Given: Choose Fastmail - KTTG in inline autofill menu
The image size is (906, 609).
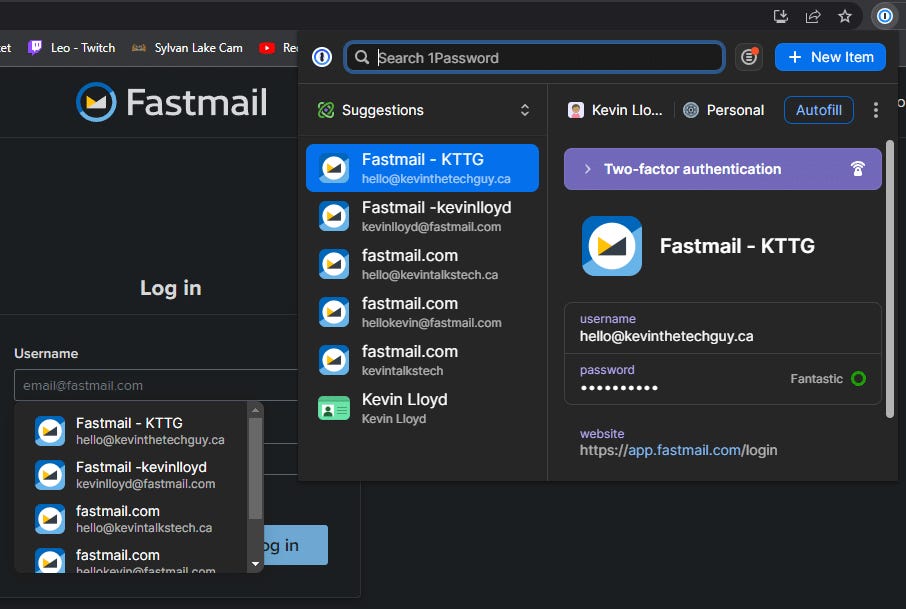Looking at the screenshot, I should pos(131,430).
